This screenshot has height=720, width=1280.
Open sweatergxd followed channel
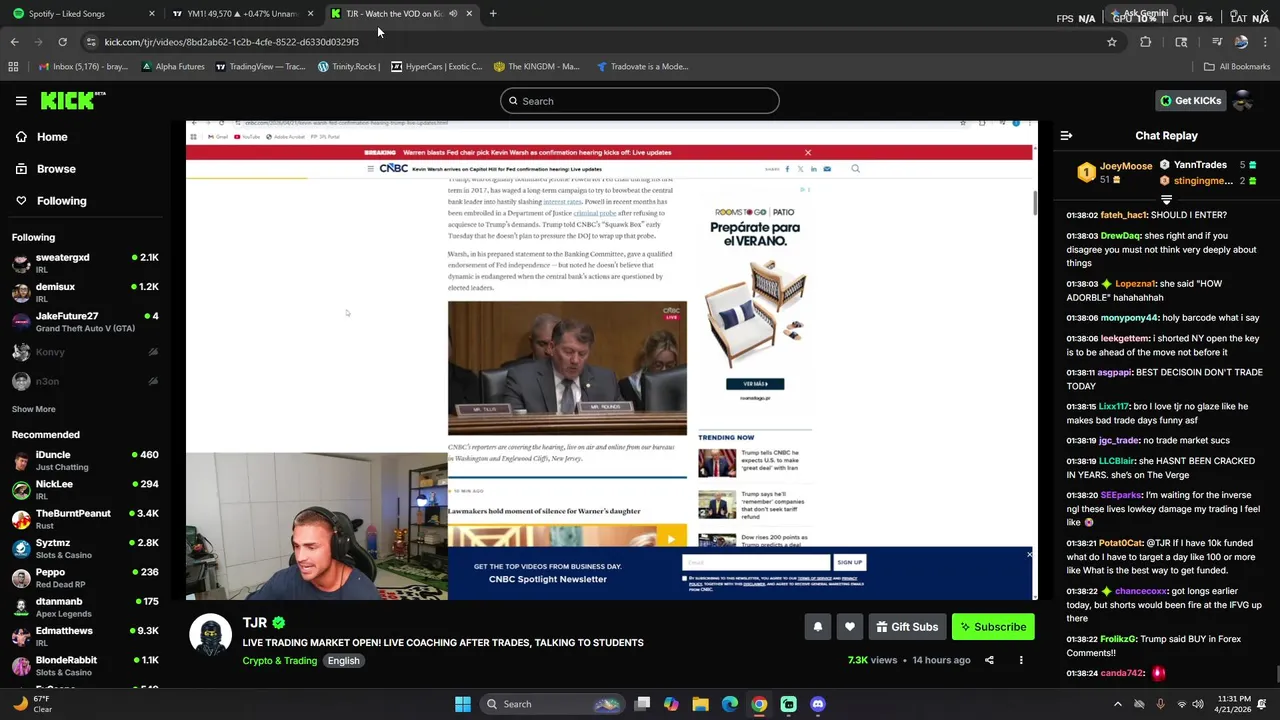coord(85,263)
